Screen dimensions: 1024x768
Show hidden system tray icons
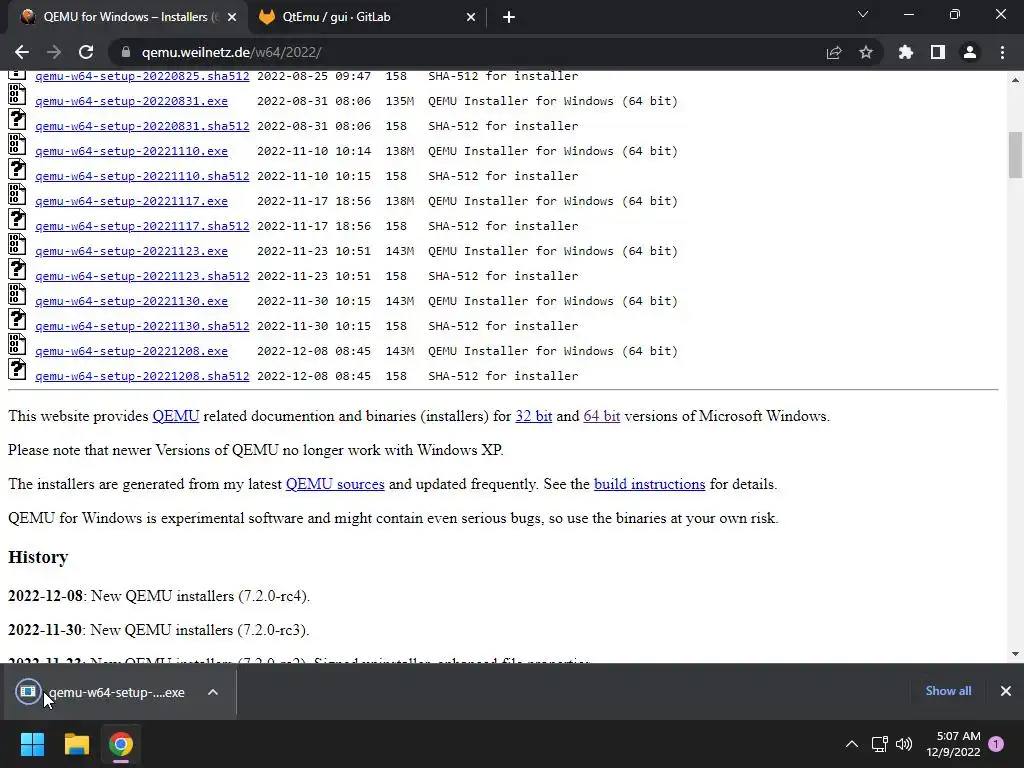(852, 744)
